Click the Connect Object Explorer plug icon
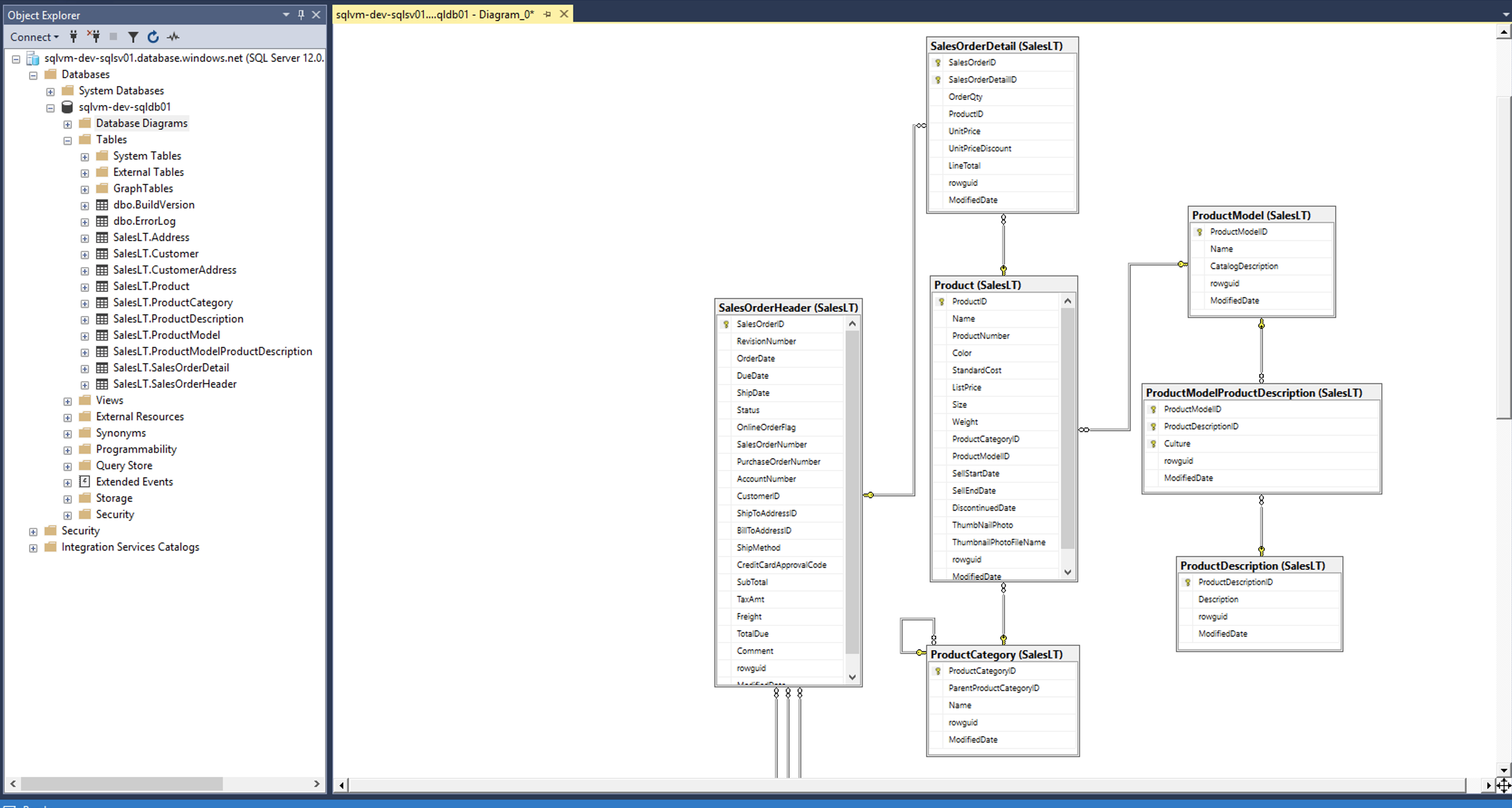This screenshot has height=808, width=1512. click(x=73, y=37)
